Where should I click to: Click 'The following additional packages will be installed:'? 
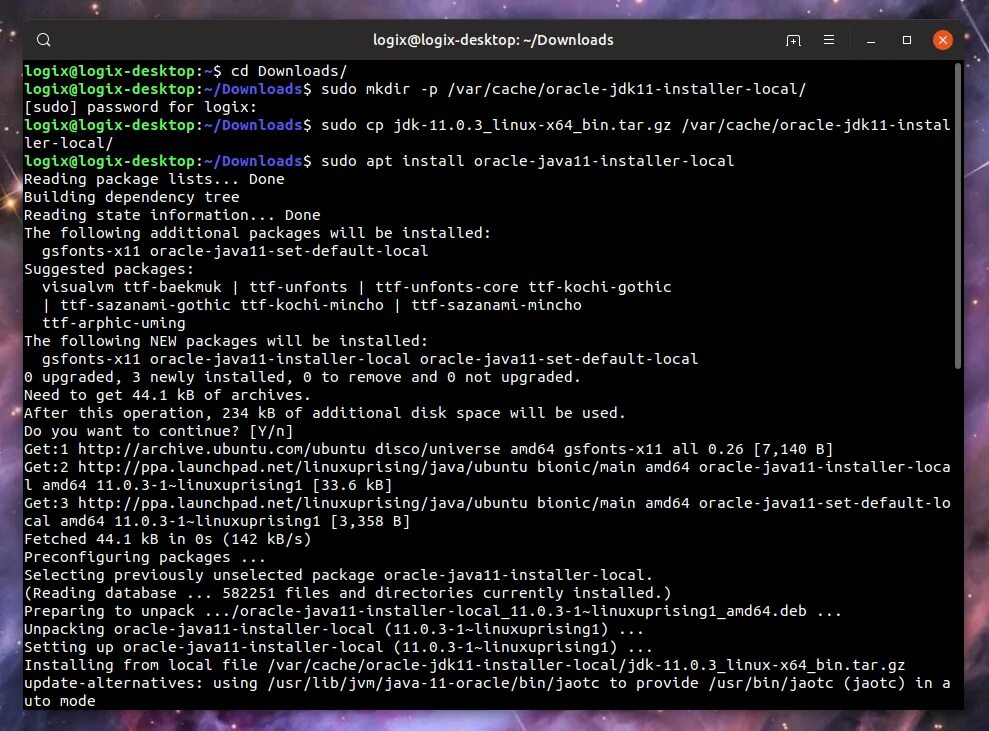[257, 233]
